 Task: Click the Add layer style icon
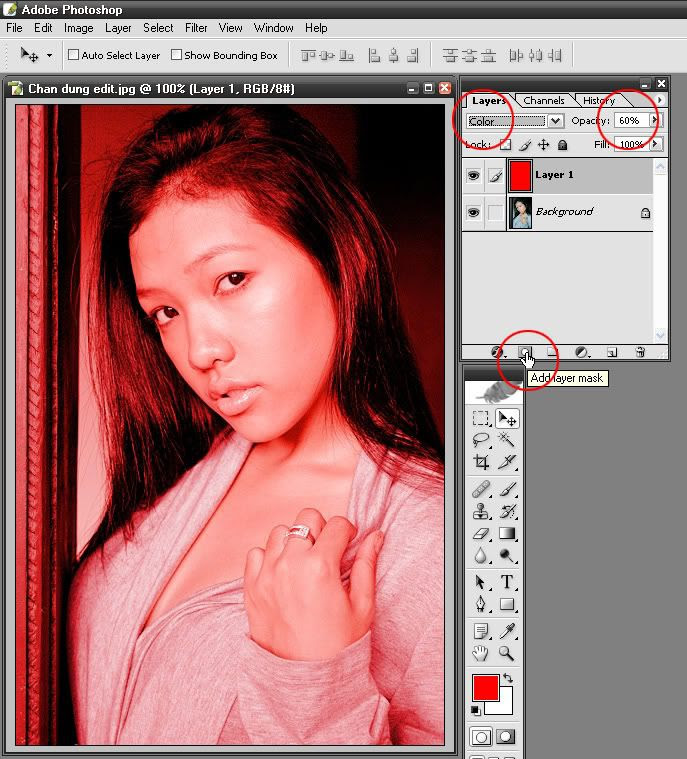(x=497, y=352)
